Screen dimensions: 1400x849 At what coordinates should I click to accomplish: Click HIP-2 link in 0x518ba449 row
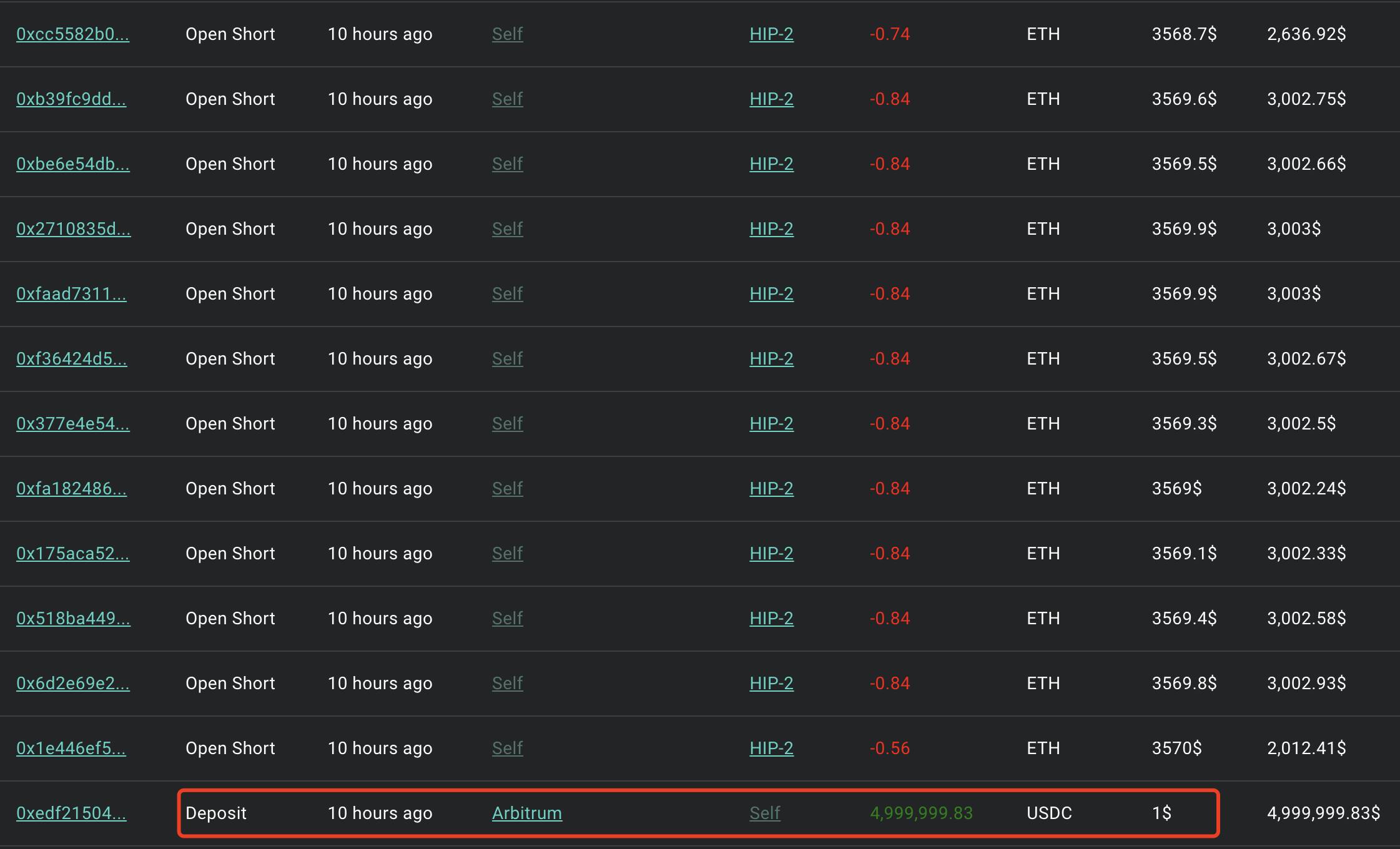pyautogui.click(x=772, y=618)
